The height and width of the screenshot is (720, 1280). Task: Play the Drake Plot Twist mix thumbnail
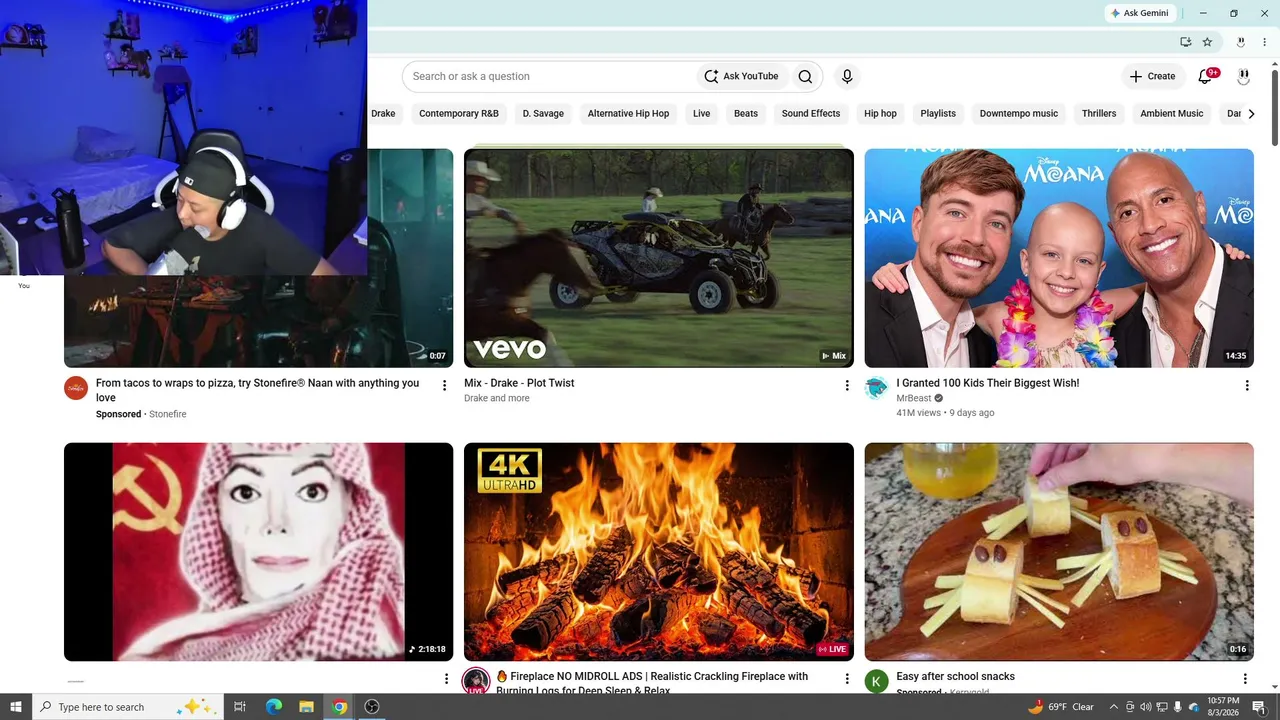tap(659, 258)
